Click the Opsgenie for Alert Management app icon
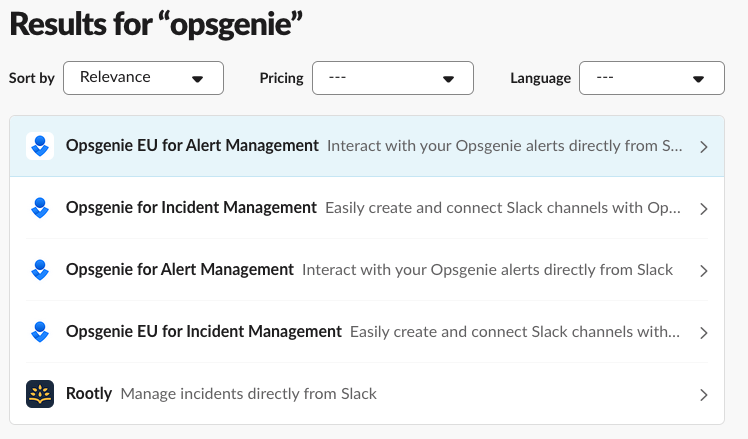 coord(40,270)
